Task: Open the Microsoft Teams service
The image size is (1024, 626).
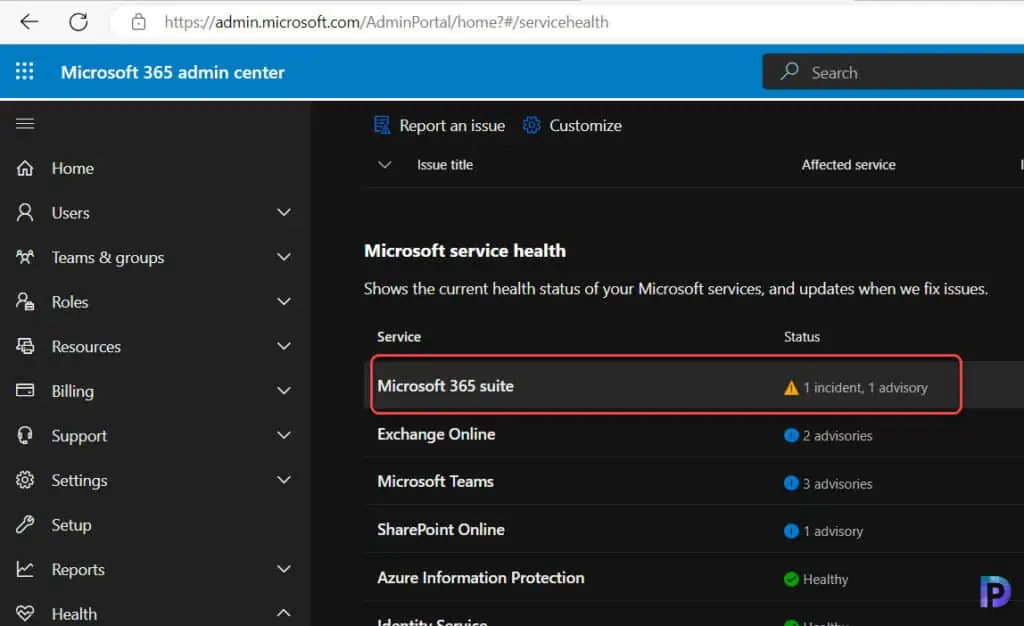Action: click(436, 482)
